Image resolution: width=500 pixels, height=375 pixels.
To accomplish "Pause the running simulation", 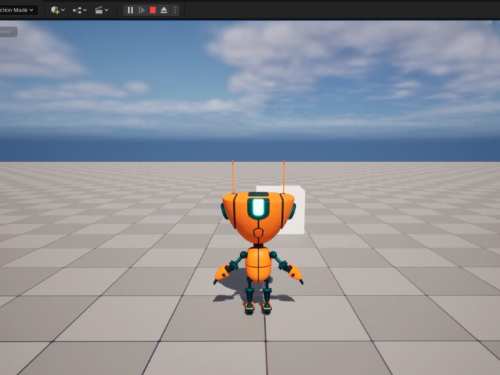I will pos(130,10).
